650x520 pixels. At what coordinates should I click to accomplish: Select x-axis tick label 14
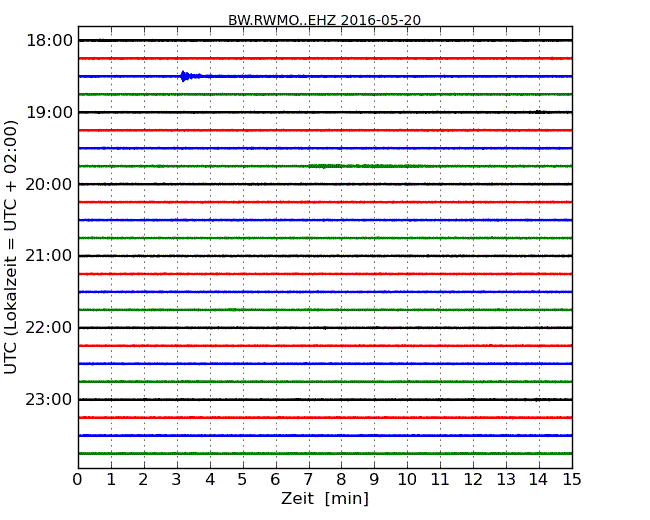pos(539,480)
